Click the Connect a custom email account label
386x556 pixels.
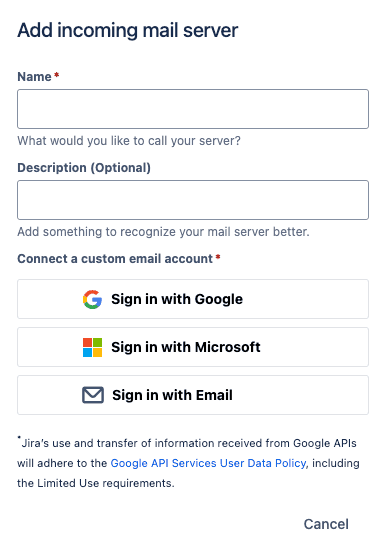click(115, 259)
